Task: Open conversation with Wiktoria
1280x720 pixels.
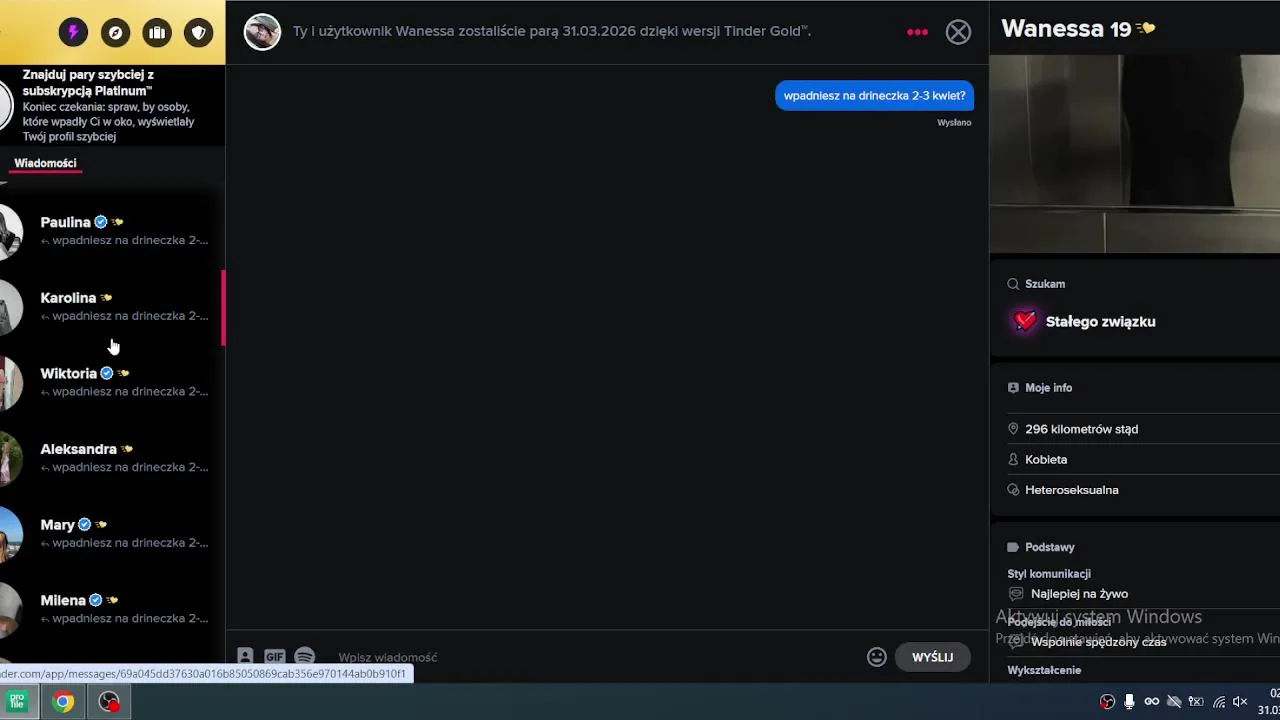Action: 110,382
